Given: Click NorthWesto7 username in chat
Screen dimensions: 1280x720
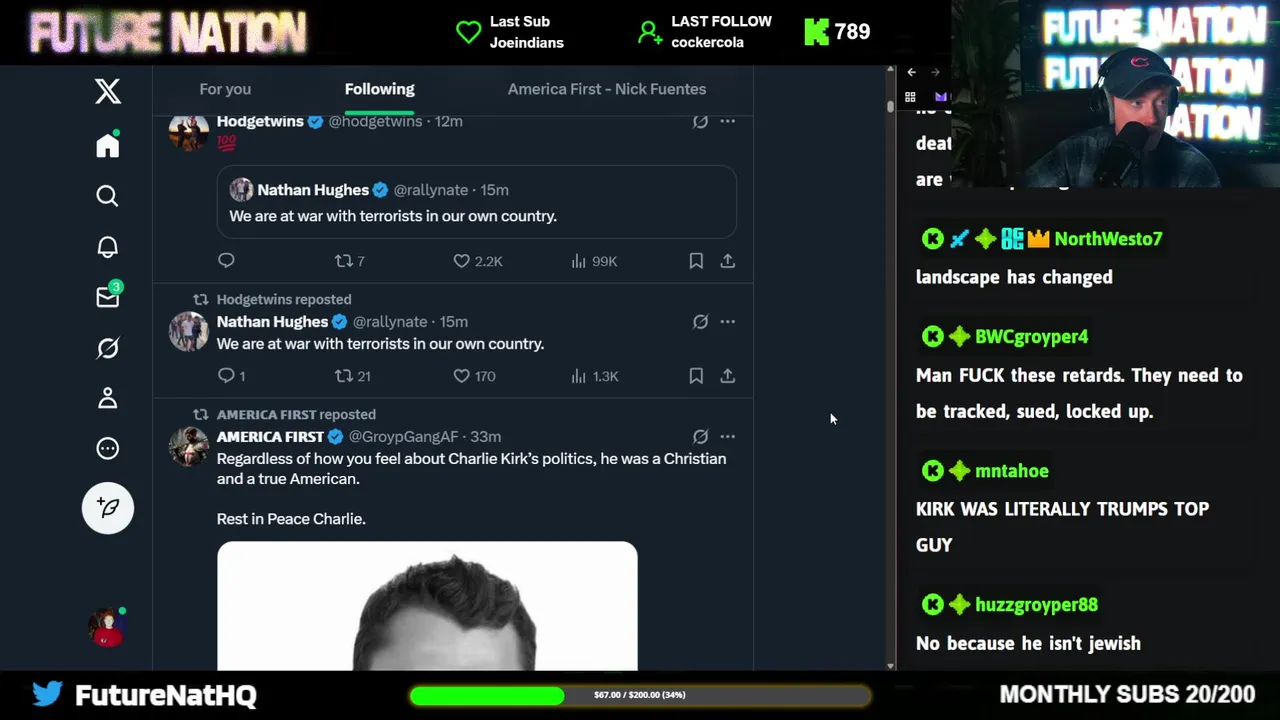Looking at the screenshot, I should (x=1108, y=239).
